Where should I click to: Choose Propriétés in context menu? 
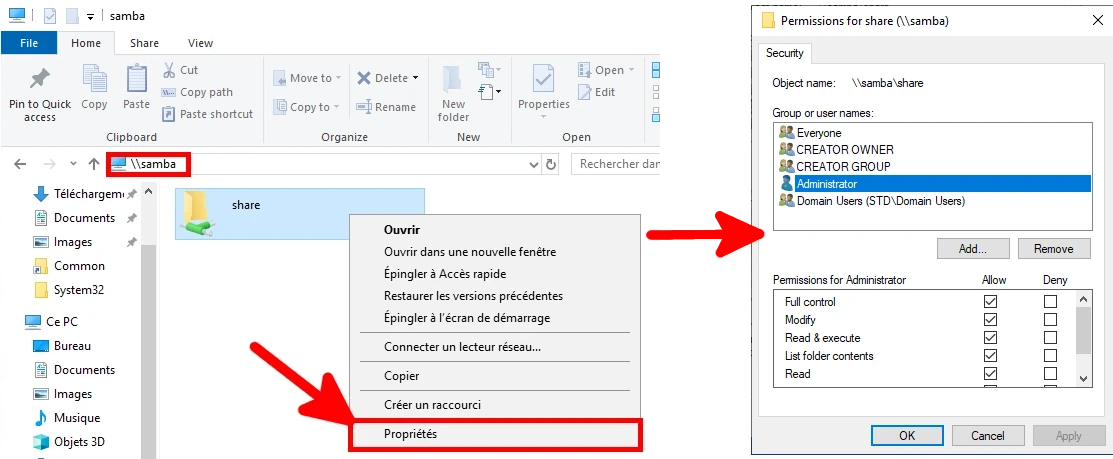coord(495,434)
